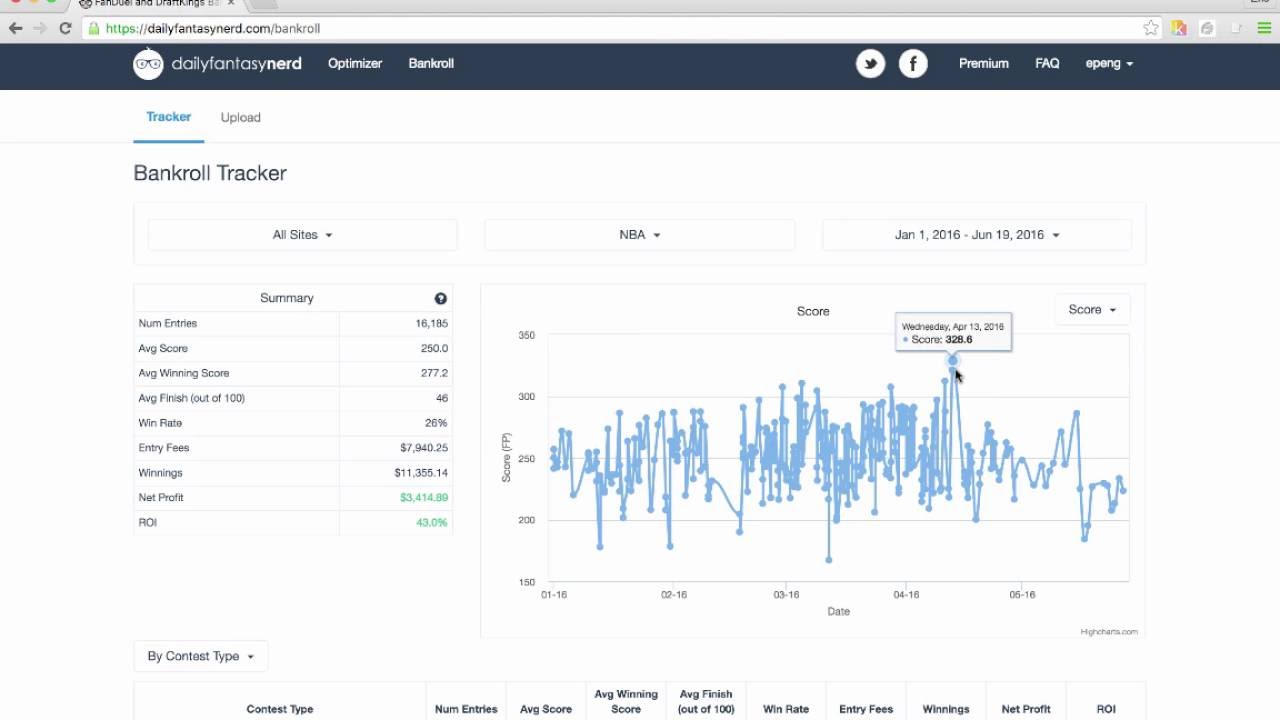Click the dailyfantasynerd brand text

coord(237,64)
